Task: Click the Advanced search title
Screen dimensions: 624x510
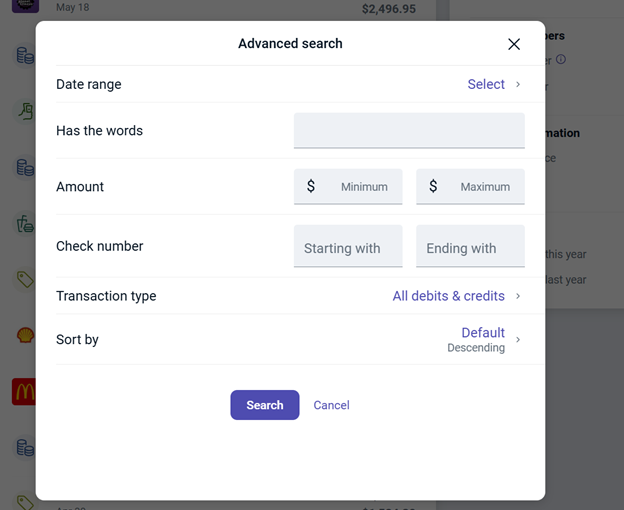Action: (x=290, y=43)
